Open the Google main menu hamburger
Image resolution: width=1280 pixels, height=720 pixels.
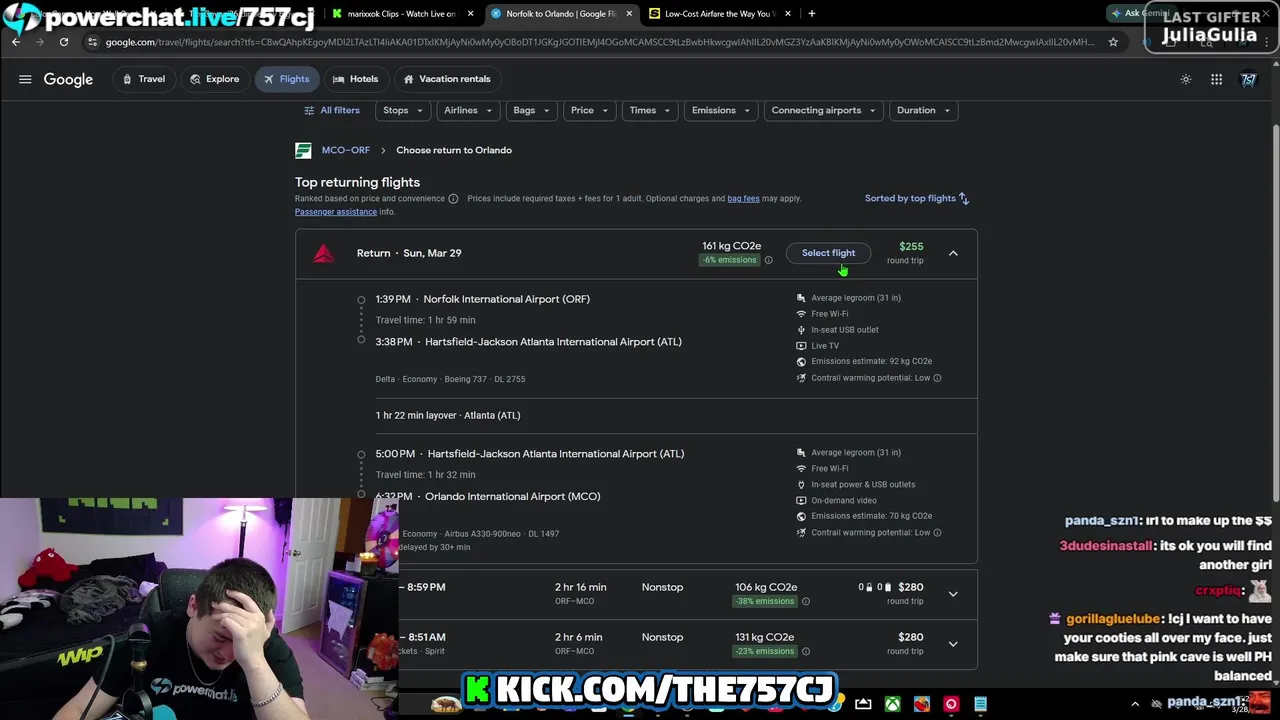[x=25, y=79]
